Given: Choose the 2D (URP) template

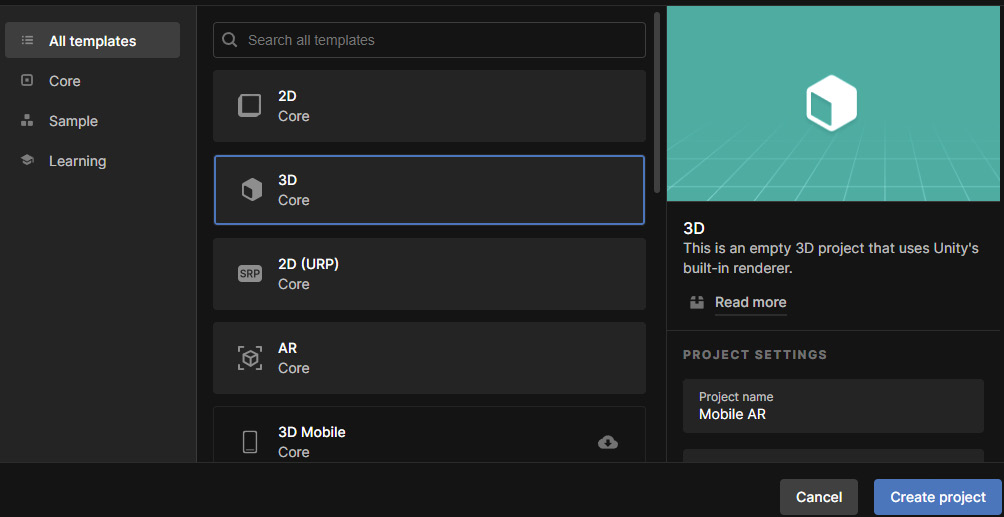Looking at the screenshot, I should tap(429, 274).
